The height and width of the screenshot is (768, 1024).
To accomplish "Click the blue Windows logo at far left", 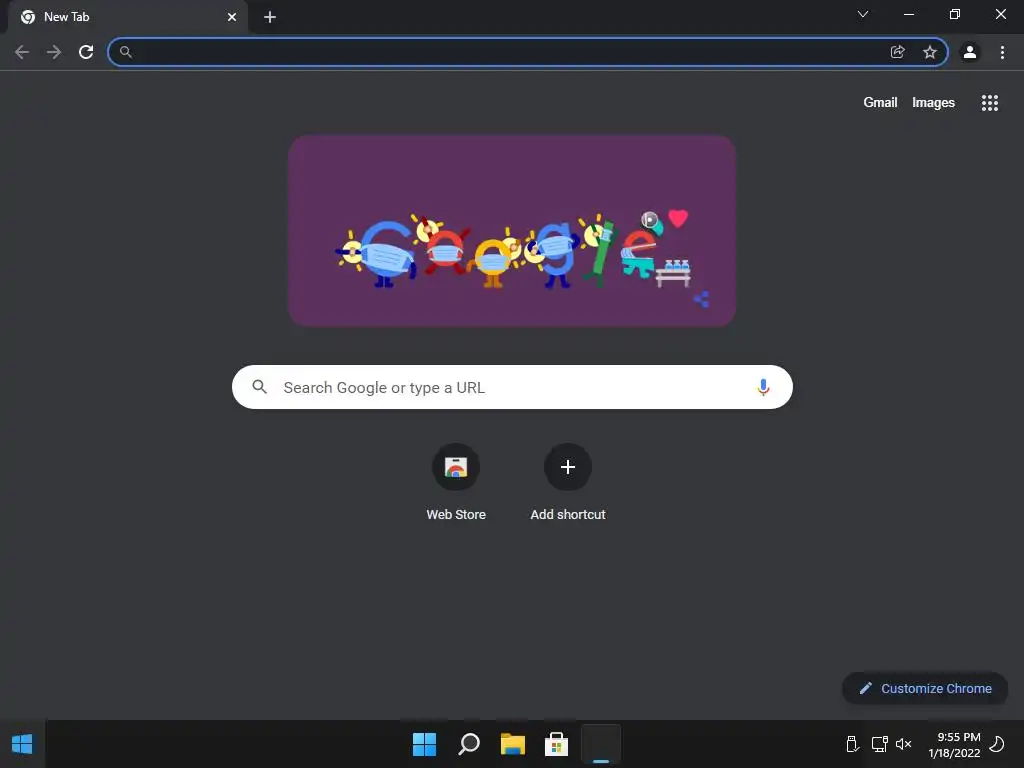I will tap(22, 744).
